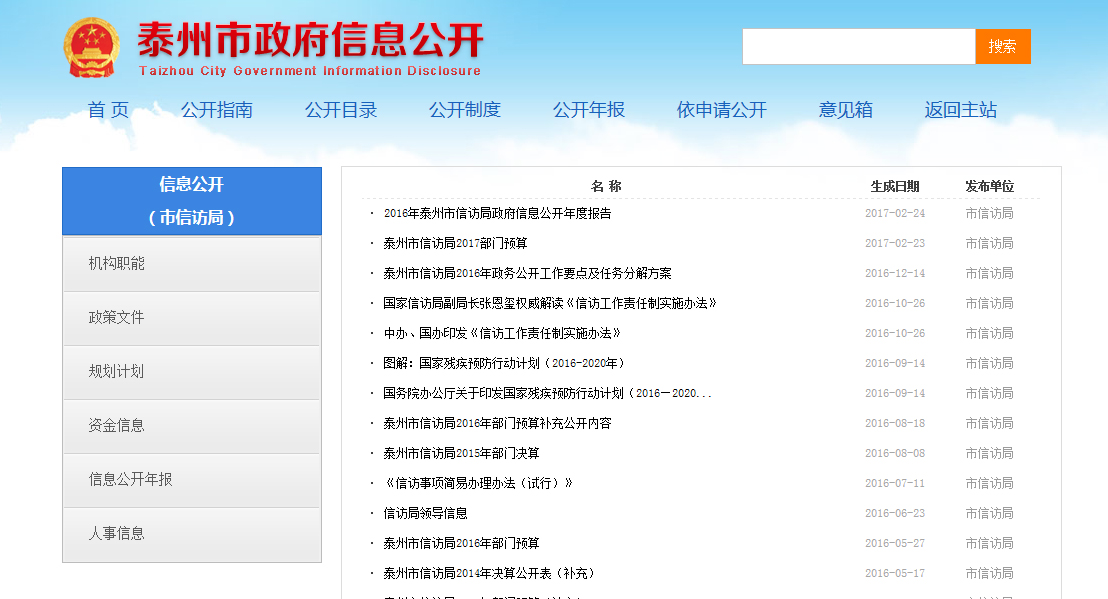The height and width of the screenshot is (599, 1108).
Task: Click date 2016-05-17 in the list
Action: coord(895,574)
